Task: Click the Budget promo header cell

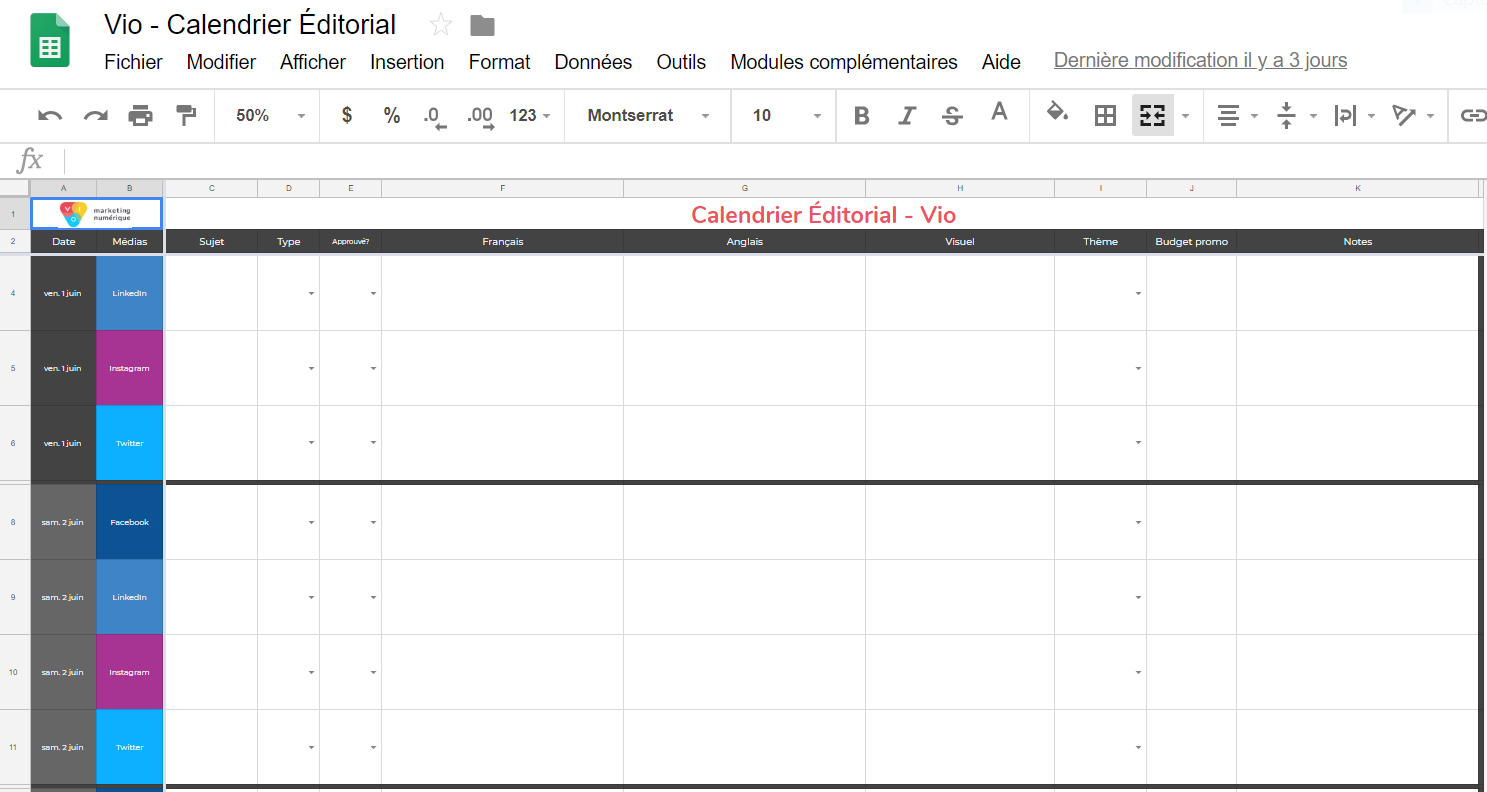Action: tap(1191, 241)
